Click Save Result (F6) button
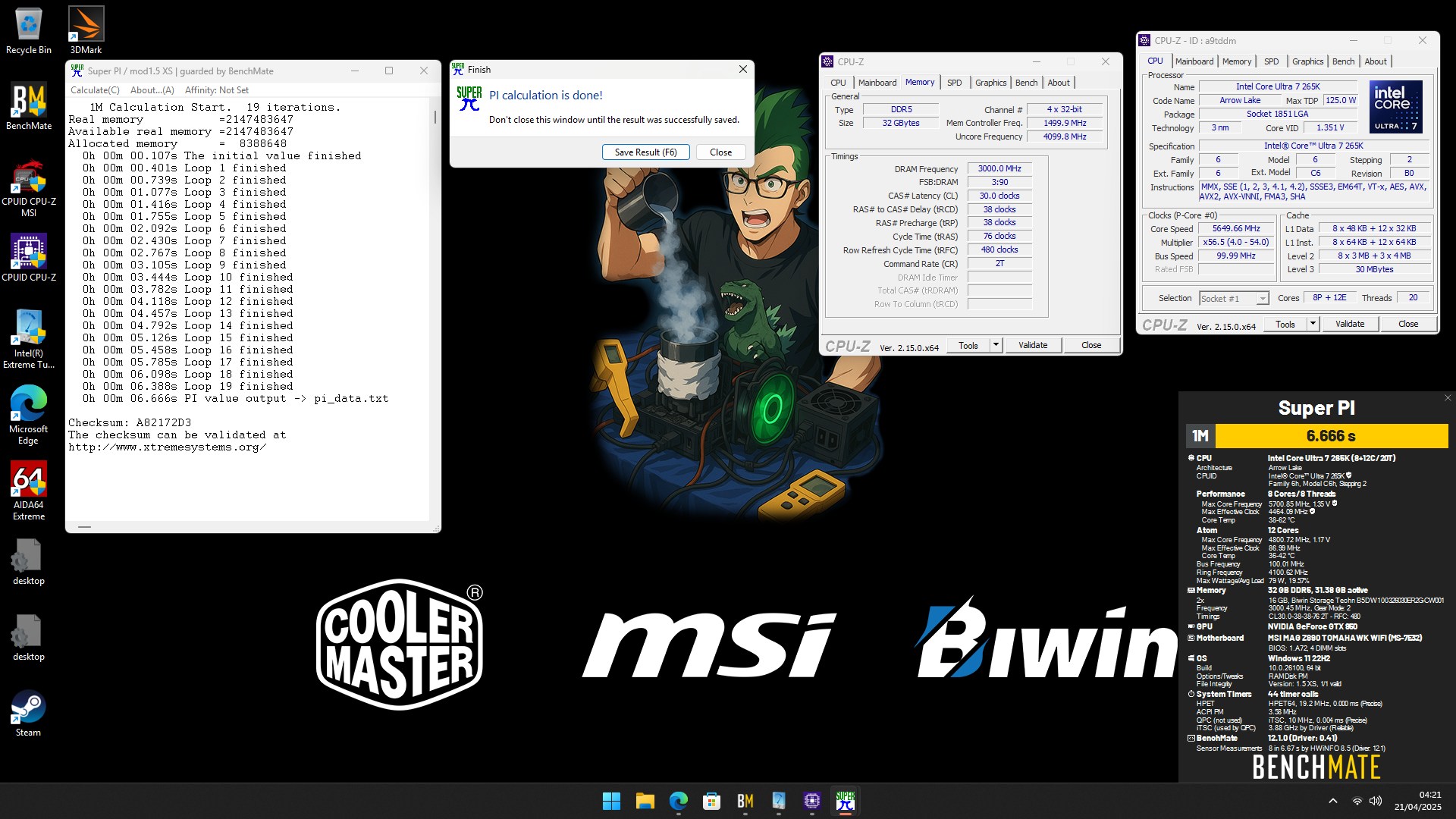 645,152
